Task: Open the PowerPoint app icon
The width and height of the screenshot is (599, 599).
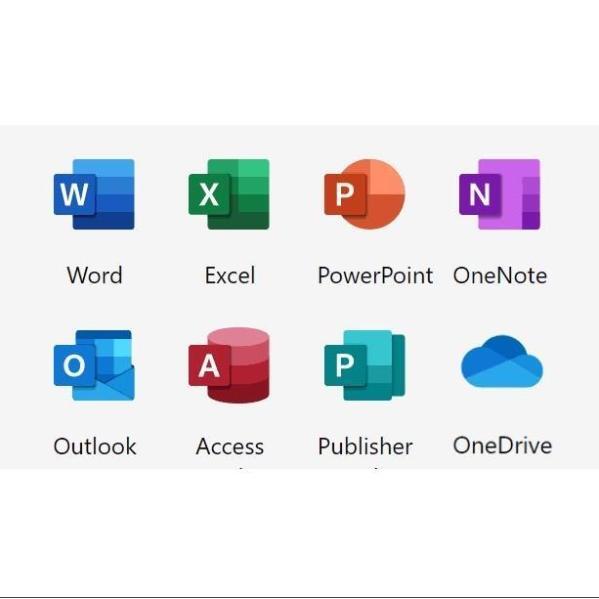Action: (364, 194)
